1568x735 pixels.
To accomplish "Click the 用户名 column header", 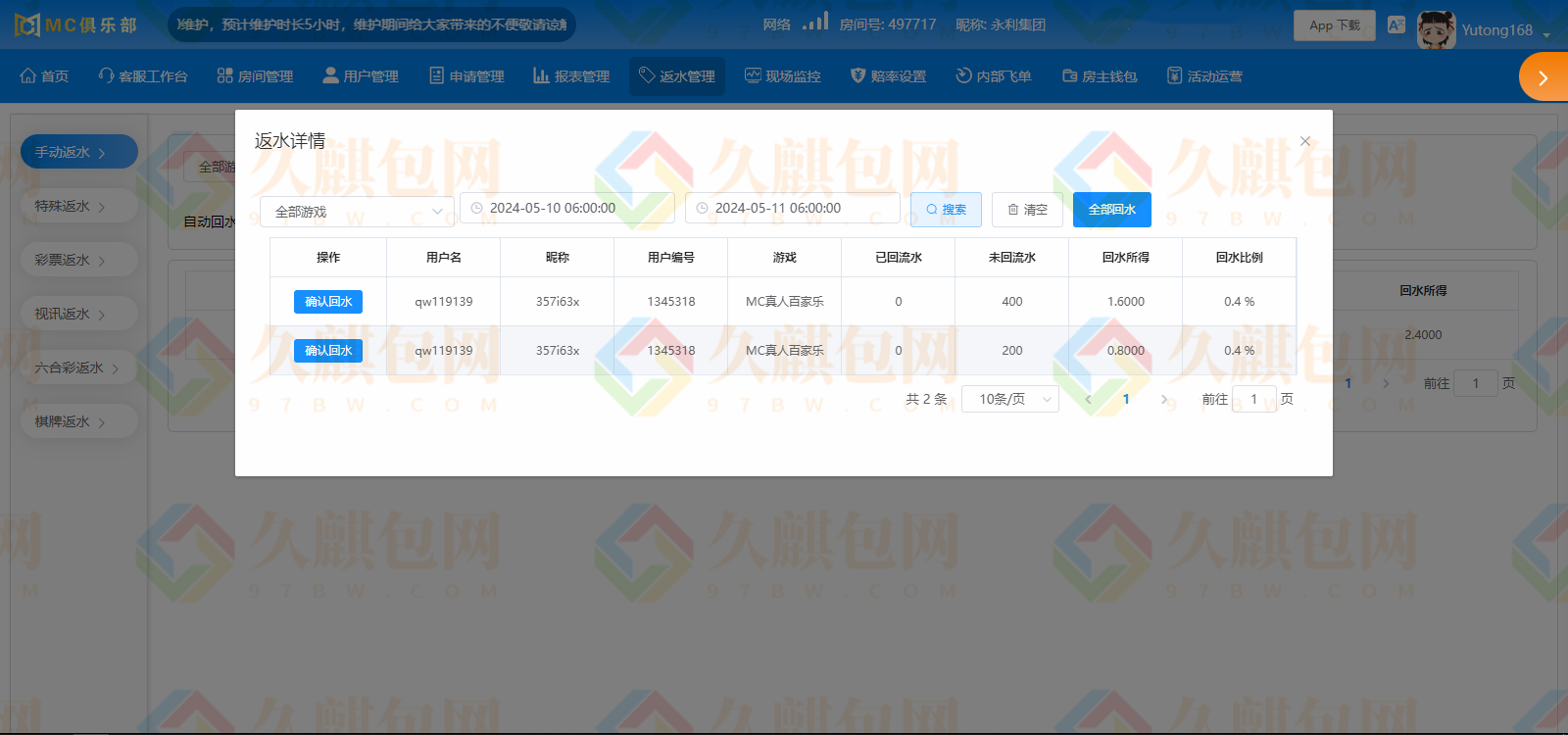I will [444, 258].
